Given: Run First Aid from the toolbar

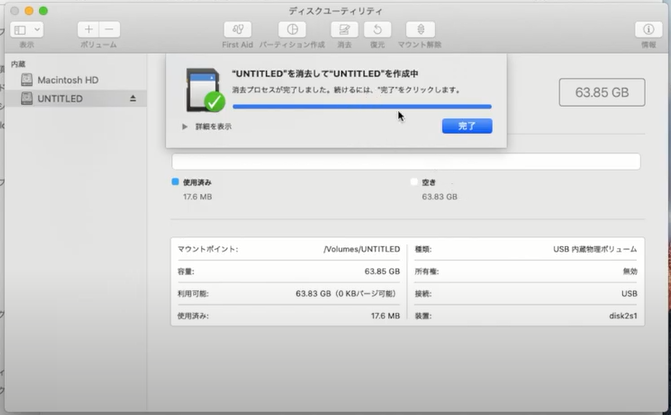Looking at the screenshot, I should (238, 30).
